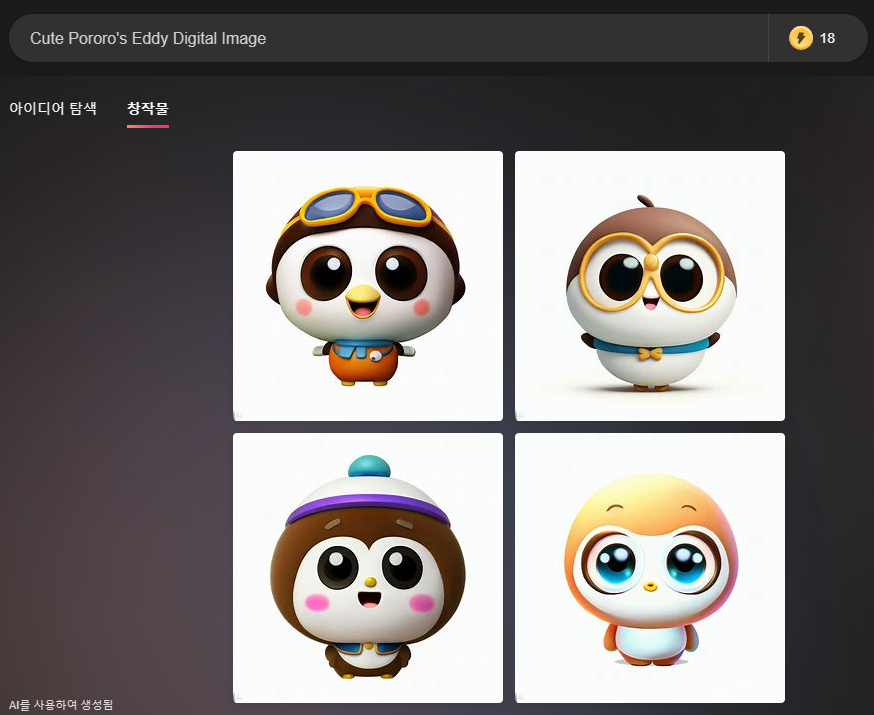This screenshot has width=874, height=715.
Task: Switch to the 아이디어 탐색 tab
Action: point(53,108)
